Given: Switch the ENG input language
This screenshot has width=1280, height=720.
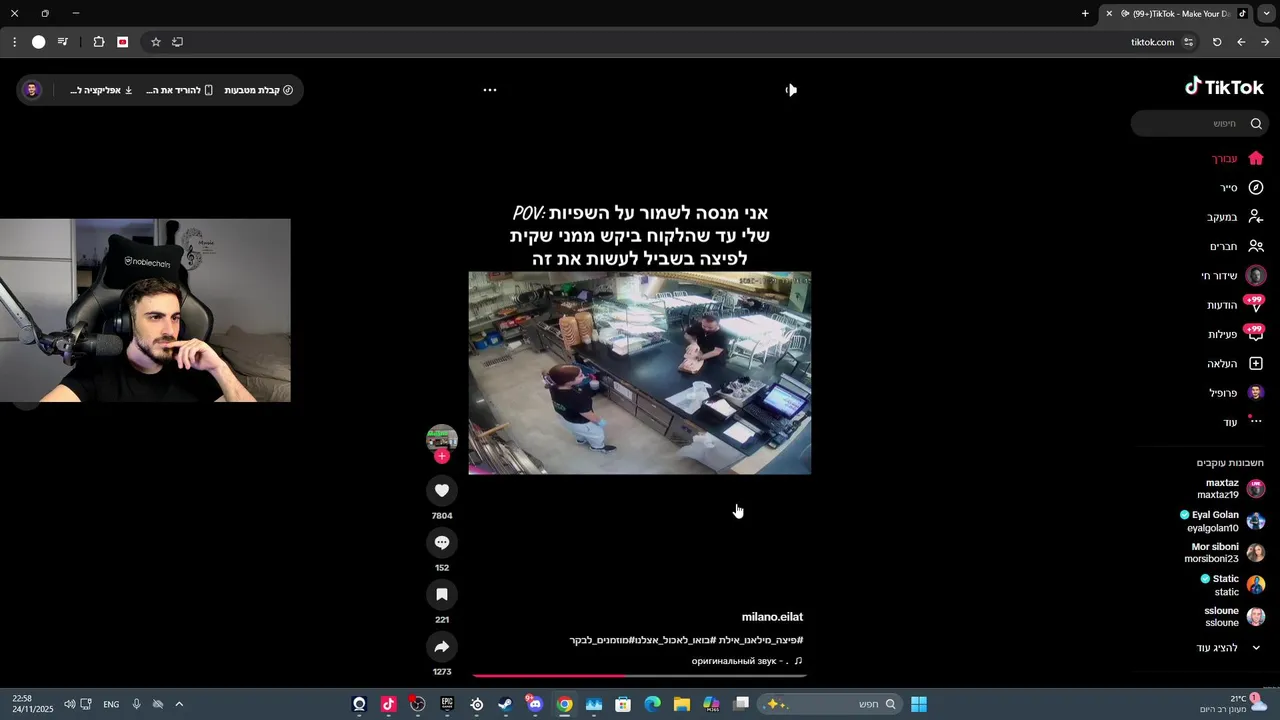Looking at the screenshot, I should point(111,704).
